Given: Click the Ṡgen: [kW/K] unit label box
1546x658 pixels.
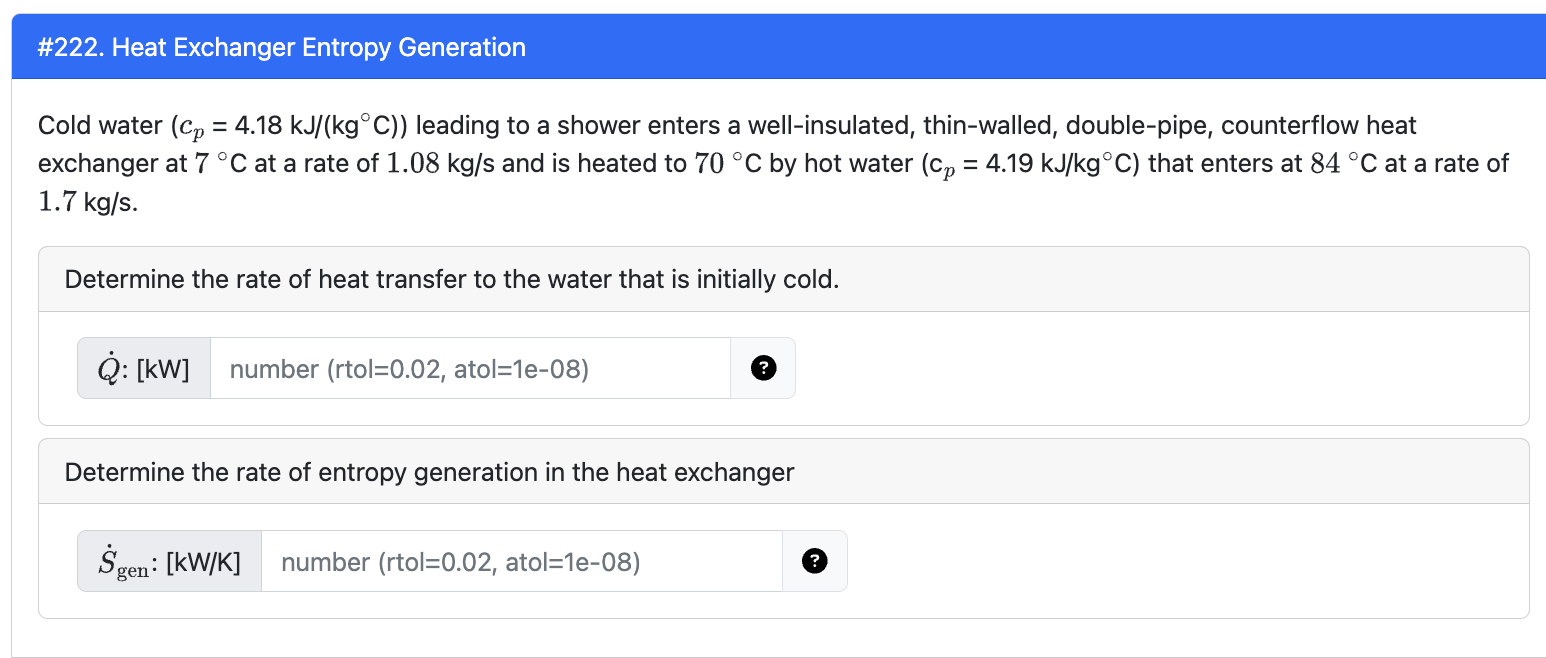Looking at the screenshot, I should (169, 561).
